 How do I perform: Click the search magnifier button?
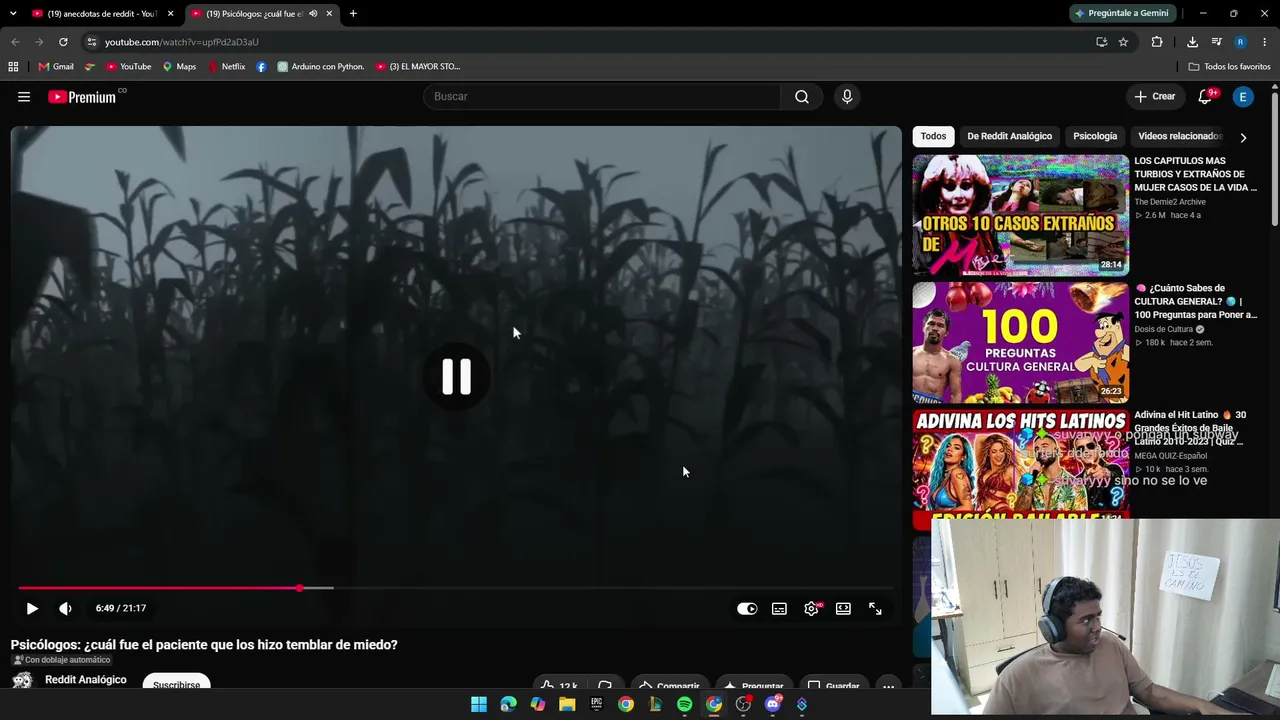pyautogui.click(x=802, y=97)
